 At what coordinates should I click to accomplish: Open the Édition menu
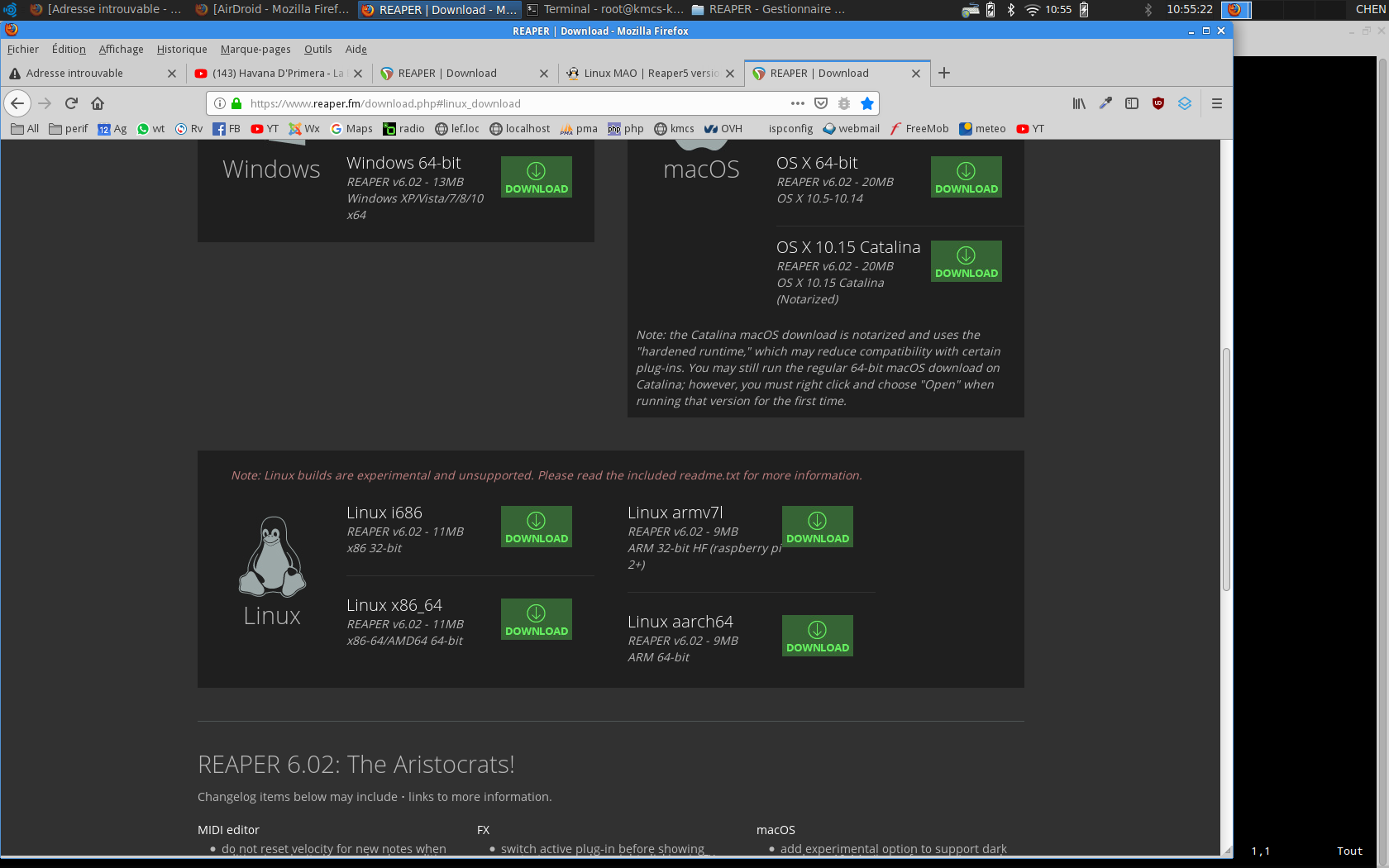69,50
